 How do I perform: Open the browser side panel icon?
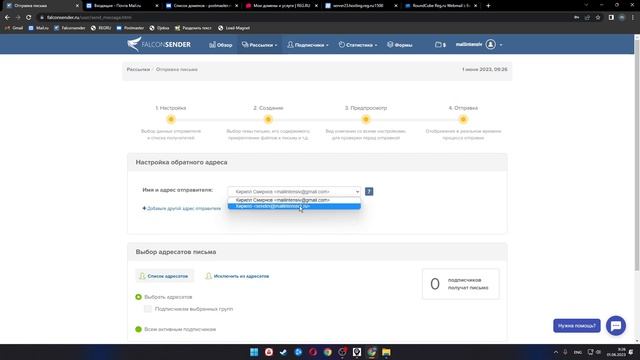pos(611,18)
